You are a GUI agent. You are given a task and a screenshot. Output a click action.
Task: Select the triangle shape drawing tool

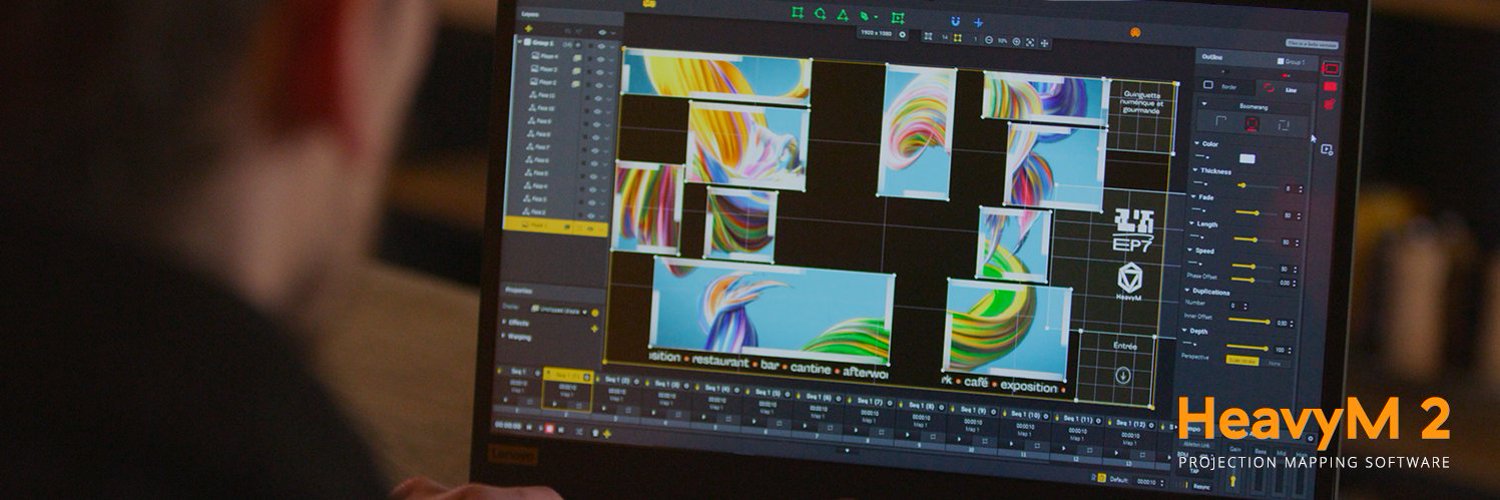coord(842,15)
